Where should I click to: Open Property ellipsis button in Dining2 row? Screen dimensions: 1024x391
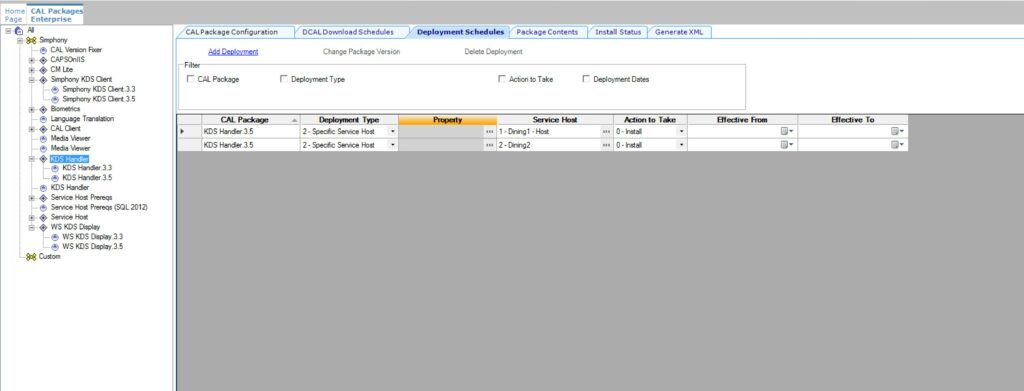pos(490,145)
